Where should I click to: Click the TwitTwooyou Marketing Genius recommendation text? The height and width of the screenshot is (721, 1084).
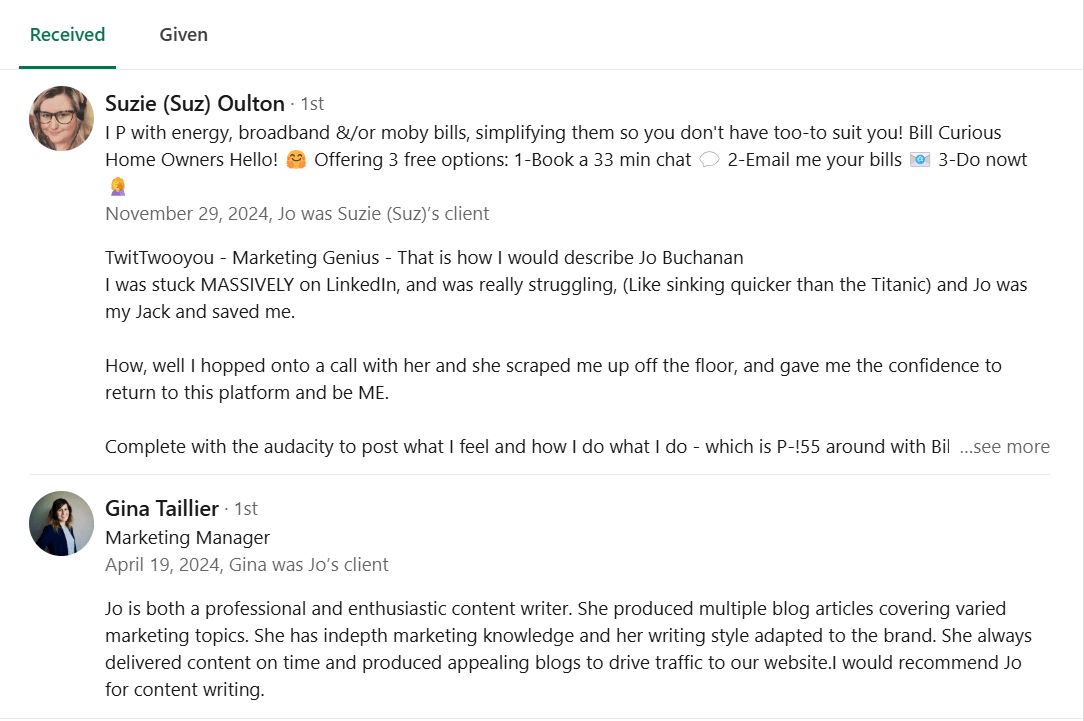pos(424,258)
